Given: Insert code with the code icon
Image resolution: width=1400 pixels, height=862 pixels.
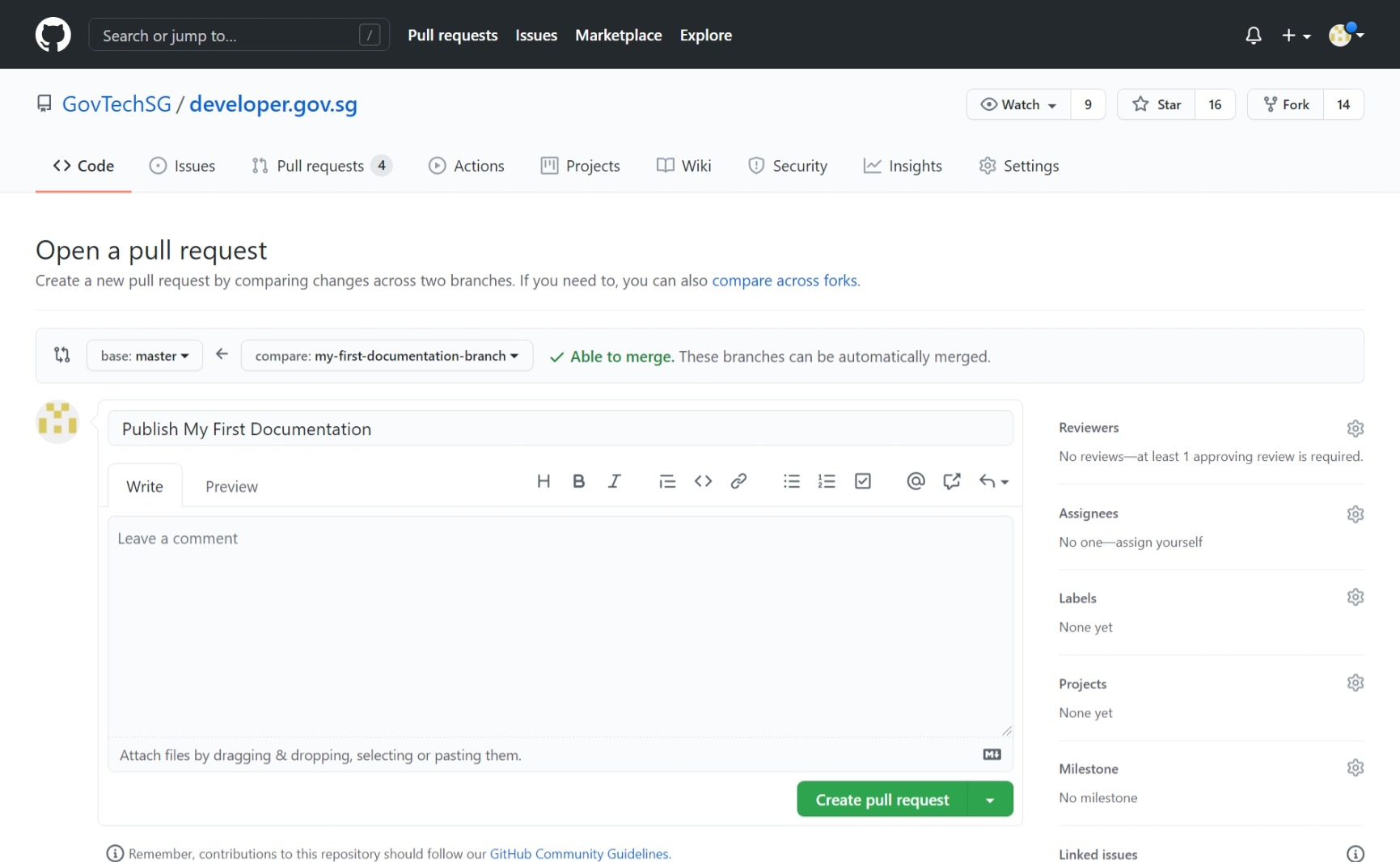Looking at the screenshot, I should click(x=703, y=480).
